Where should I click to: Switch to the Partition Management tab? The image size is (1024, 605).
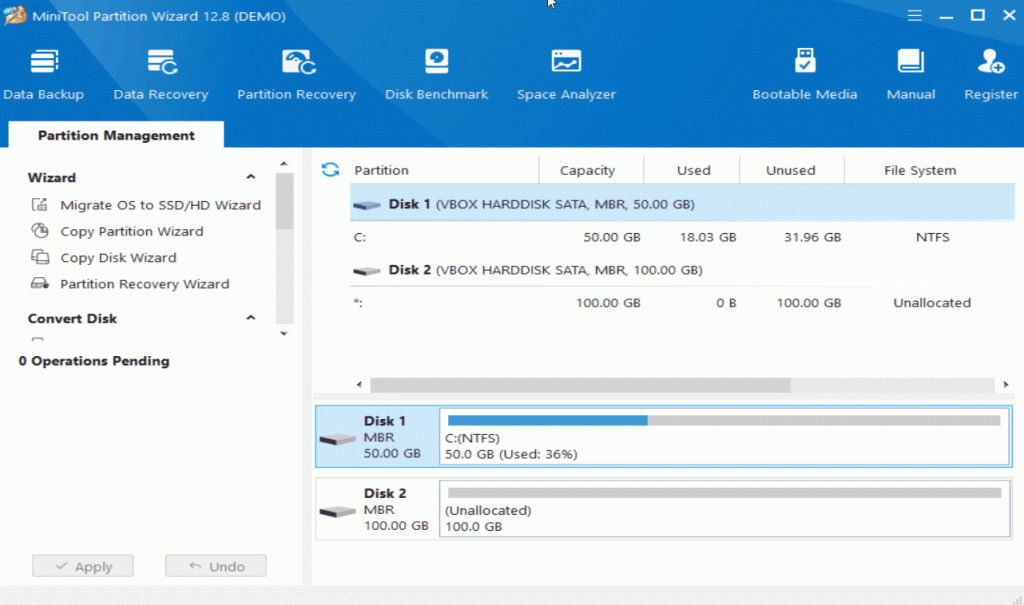(x=114, y=134)
